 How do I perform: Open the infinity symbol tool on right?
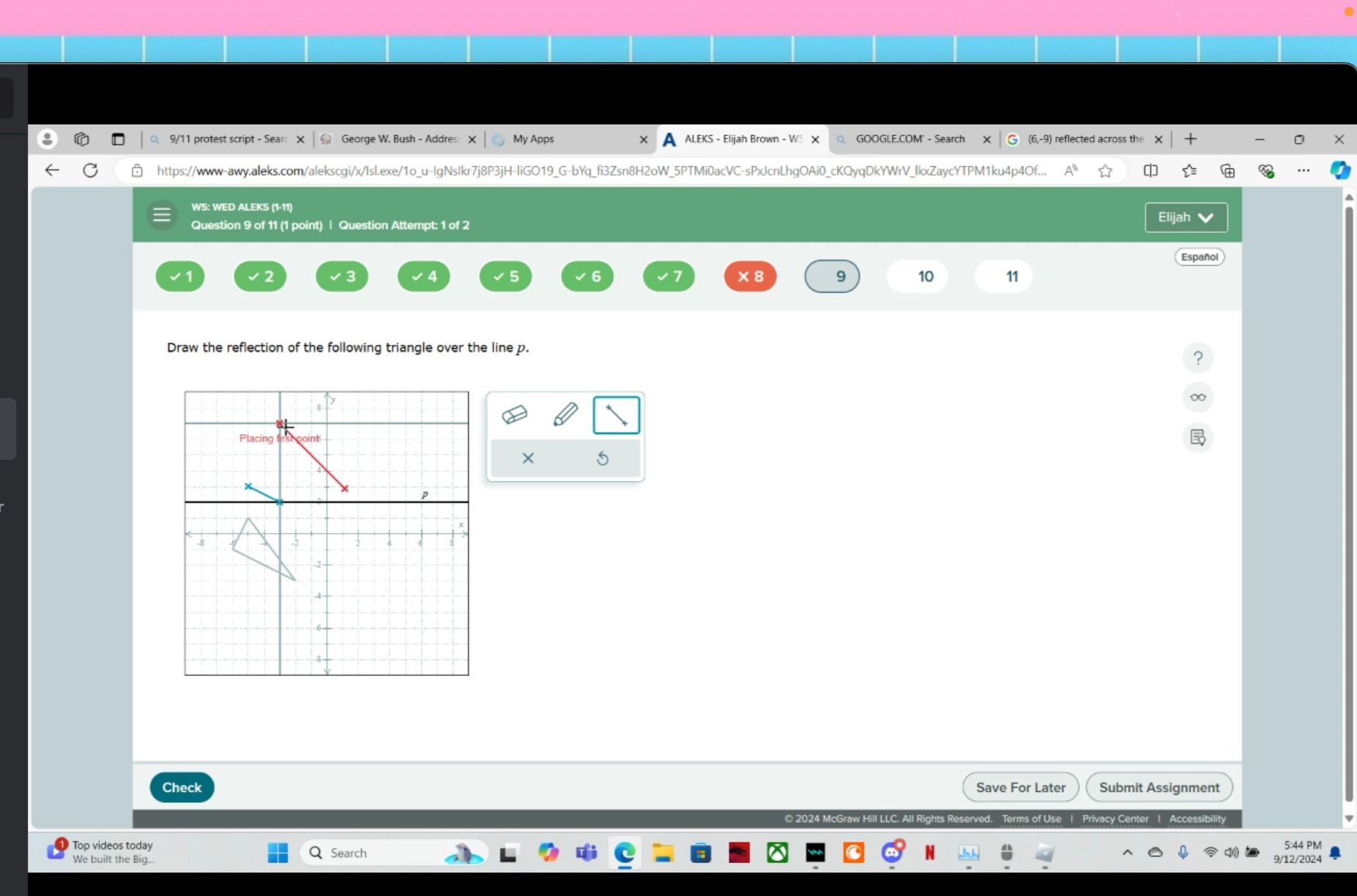[x=1198, y=397]
